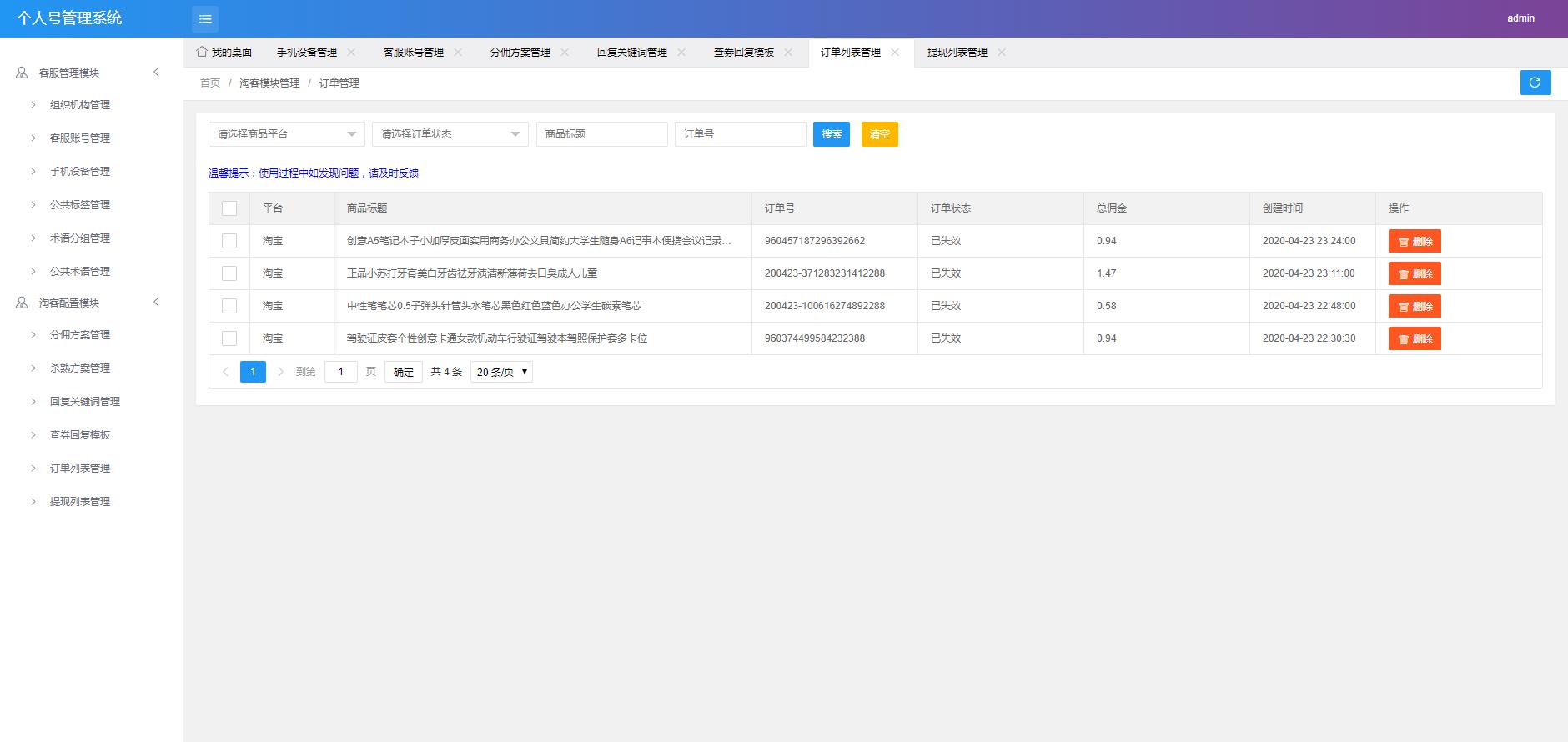Viewport: 1568px width, 742px height.
Task: Switch to the 回复关键词管理 tab
Action: coord(632,52)
